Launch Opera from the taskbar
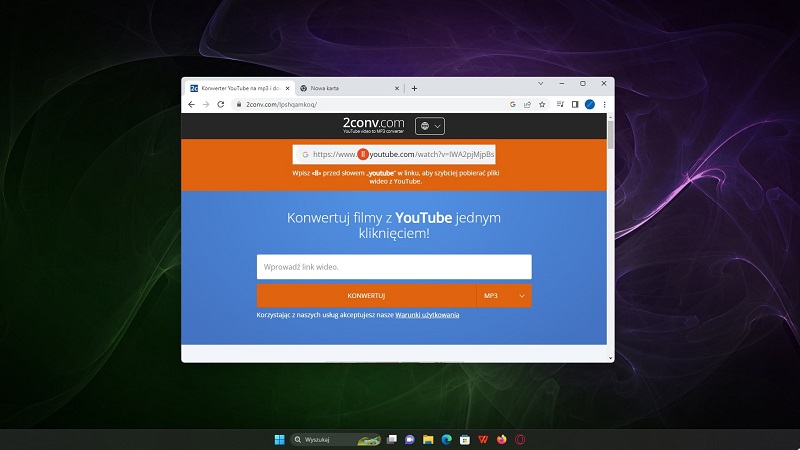Viewport: 800px width, 450px height. pos(520,439)
